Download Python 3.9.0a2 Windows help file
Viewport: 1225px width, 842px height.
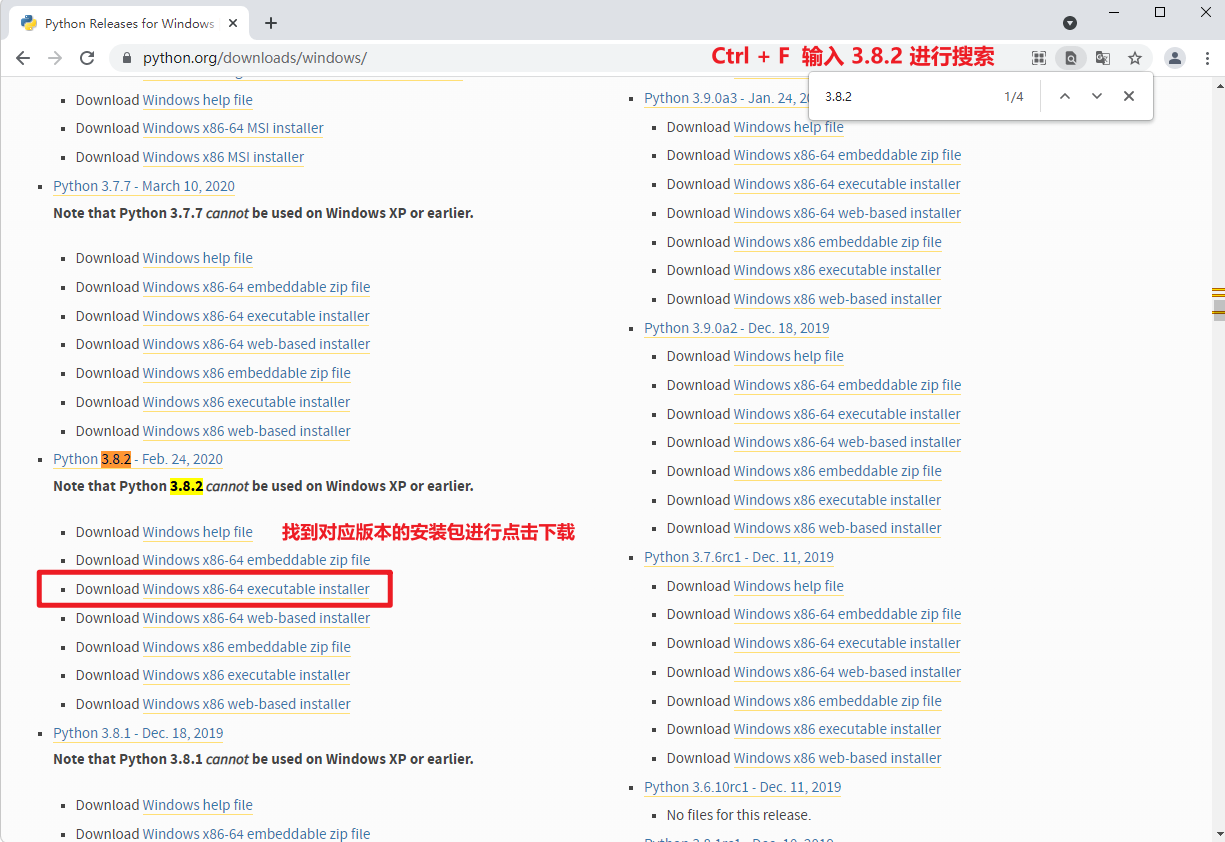[789, 356]
